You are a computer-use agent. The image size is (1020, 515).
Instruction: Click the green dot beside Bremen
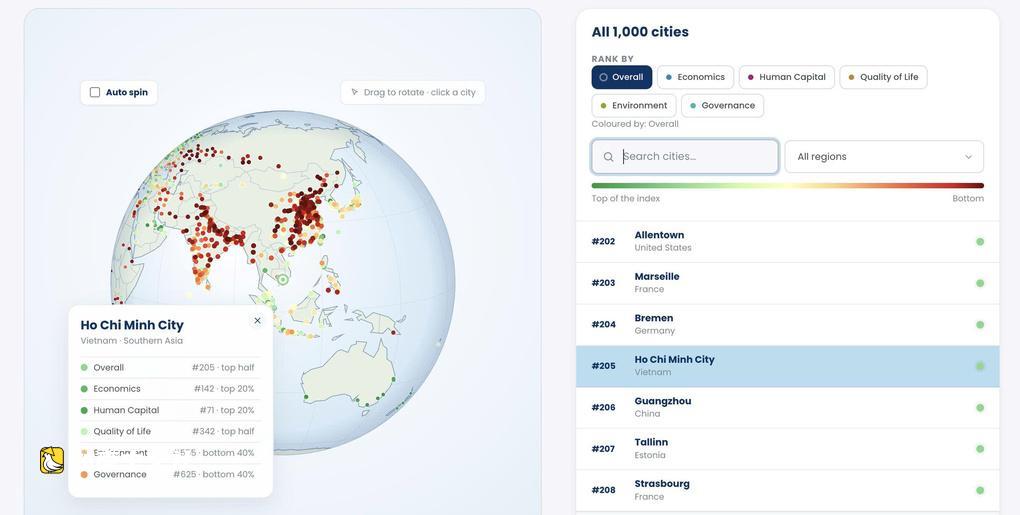[980, 324]
